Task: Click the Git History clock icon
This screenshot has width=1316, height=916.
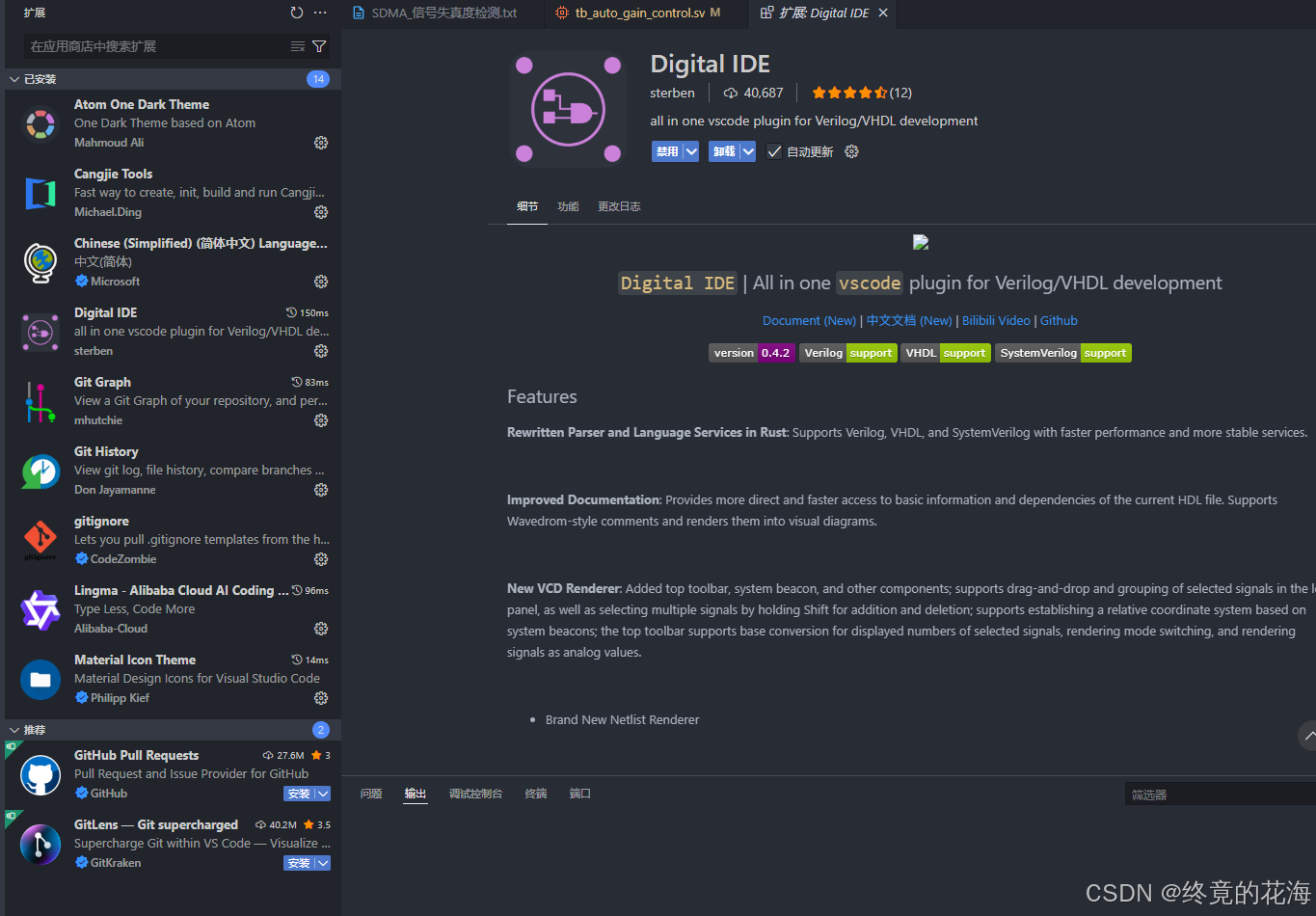Action: (x=40, y=471)
